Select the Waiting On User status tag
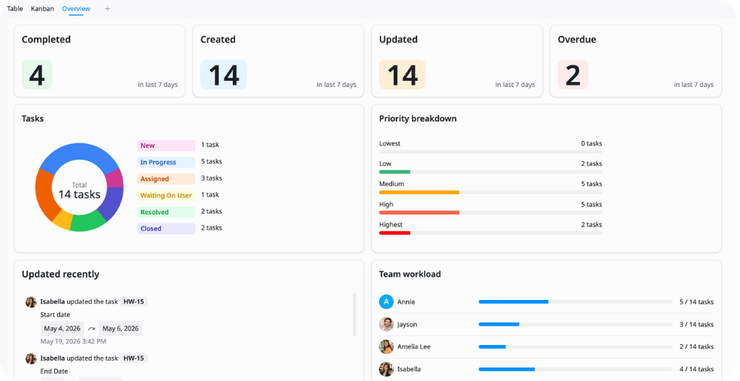The height and width of the screenshot is (381, 740). 166,195
